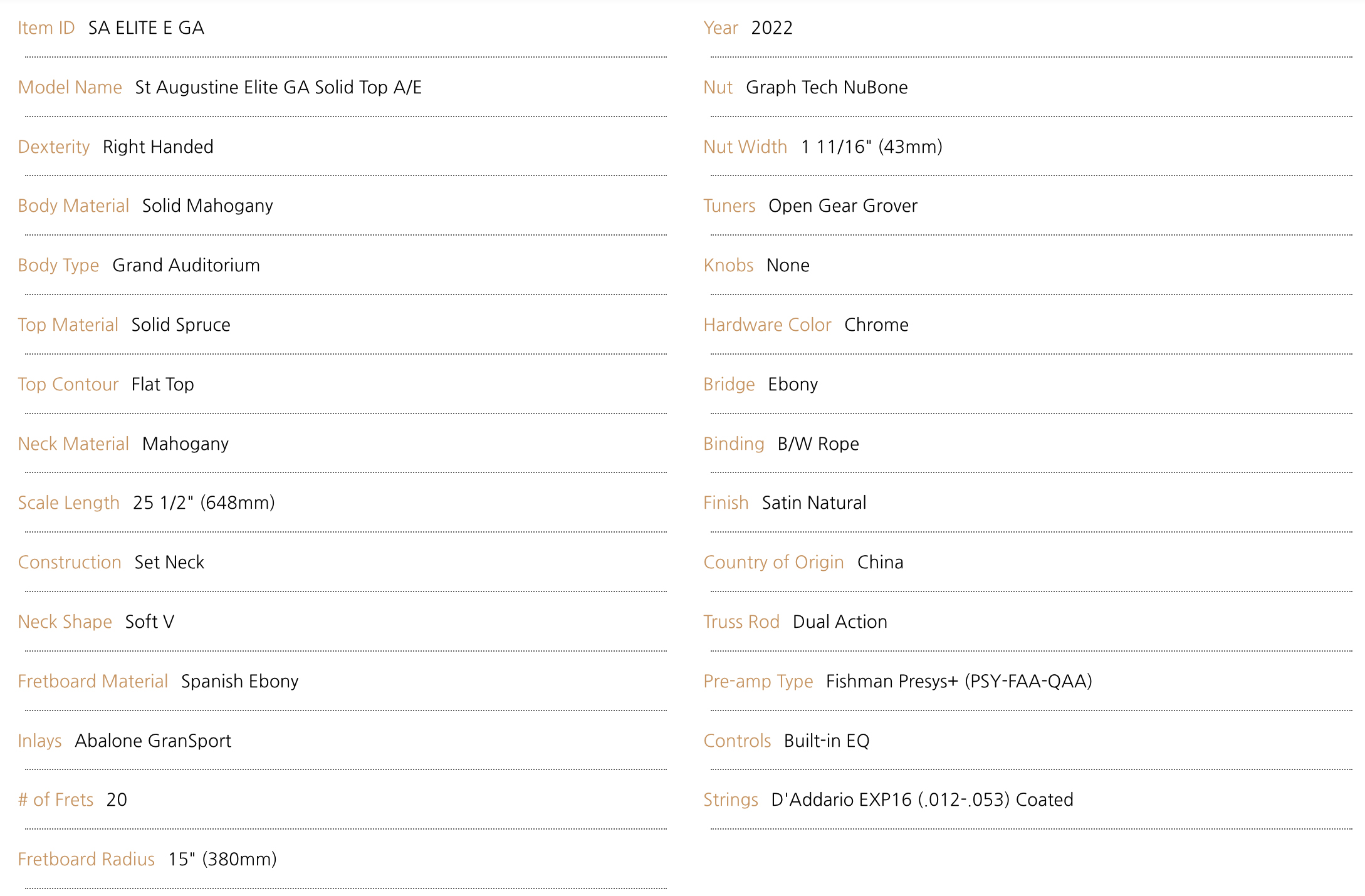Click the Item ID label

pyautogui.click(x=46, y=28)
